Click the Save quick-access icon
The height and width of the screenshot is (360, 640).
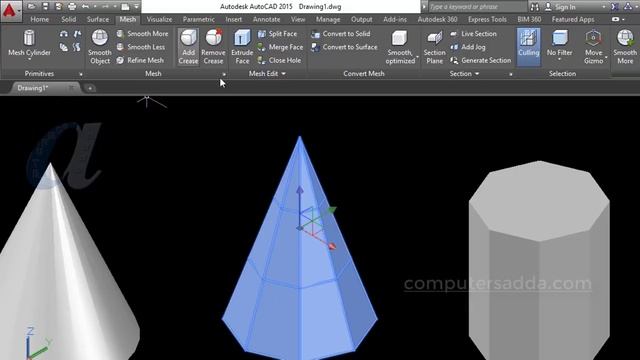click(45, 7)
